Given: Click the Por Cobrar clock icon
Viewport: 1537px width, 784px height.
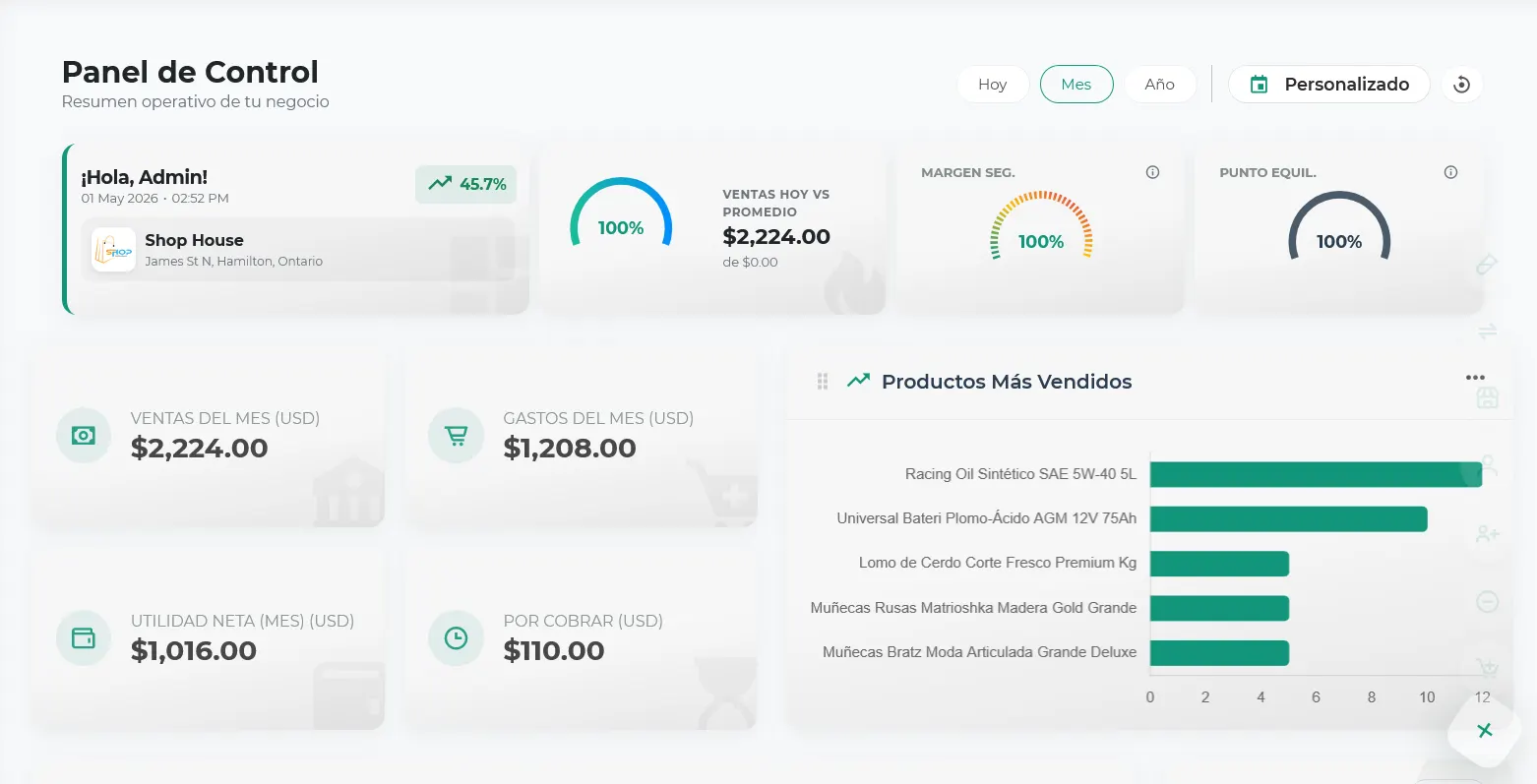Looking at the screenshot, I should [x=457, y=637].
